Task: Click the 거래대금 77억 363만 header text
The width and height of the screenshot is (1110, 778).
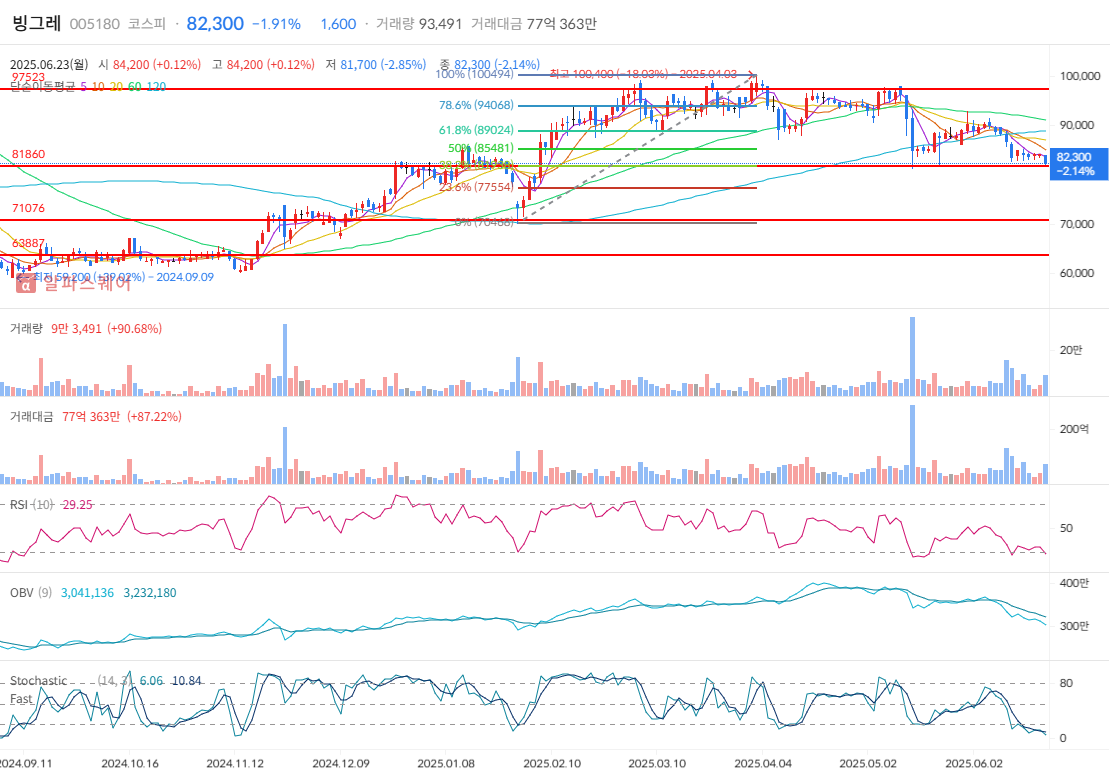Action: coord(534,24)
